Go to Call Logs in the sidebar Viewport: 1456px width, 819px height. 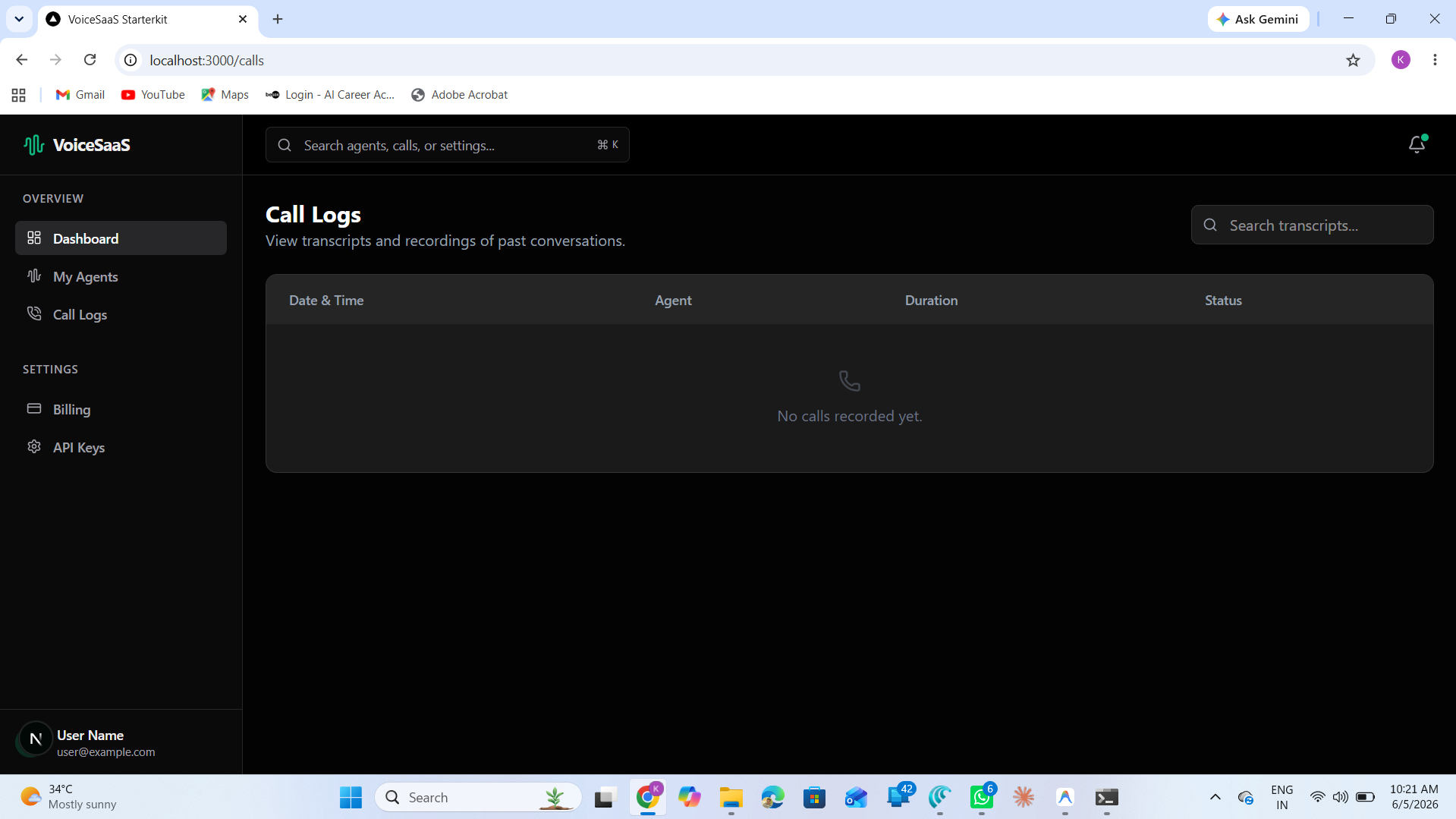coord(121,314)
